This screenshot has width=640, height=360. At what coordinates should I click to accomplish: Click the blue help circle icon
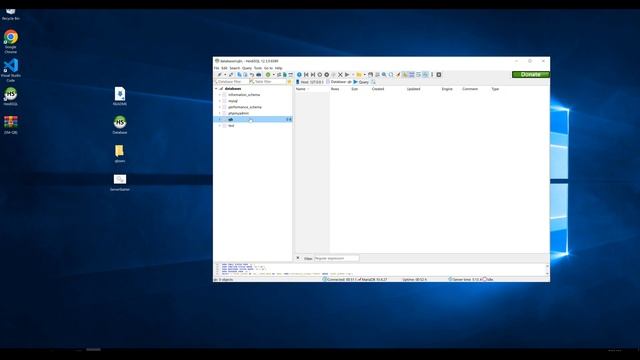click(299, 75)
